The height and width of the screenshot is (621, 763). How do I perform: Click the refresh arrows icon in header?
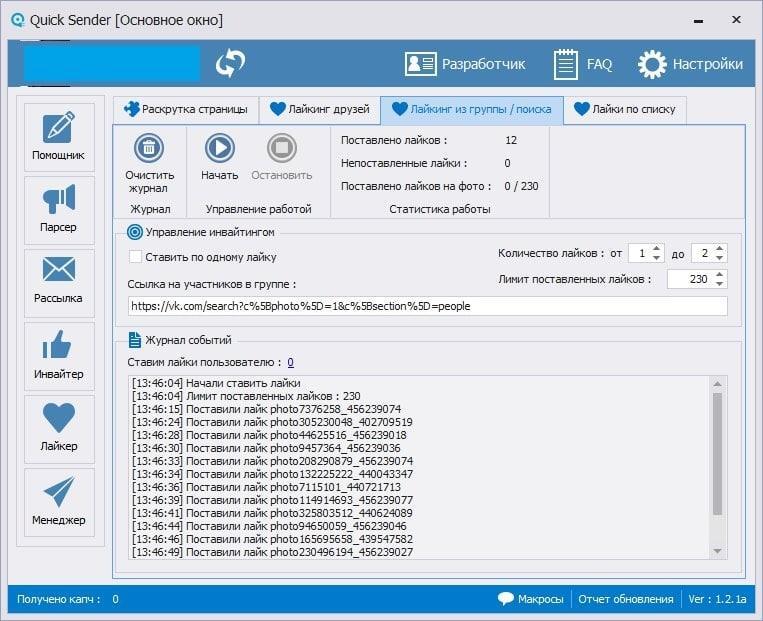point(230,63)
